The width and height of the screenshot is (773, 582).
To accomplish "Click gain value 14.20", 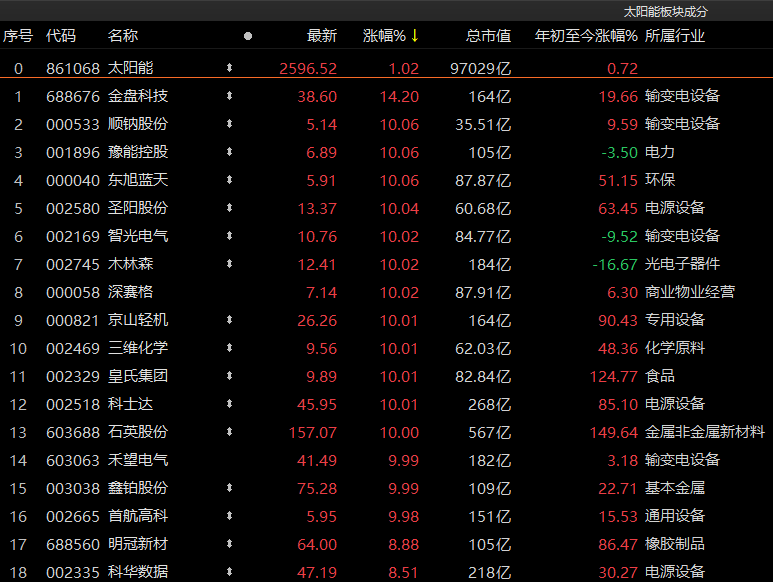I will 399,97.
